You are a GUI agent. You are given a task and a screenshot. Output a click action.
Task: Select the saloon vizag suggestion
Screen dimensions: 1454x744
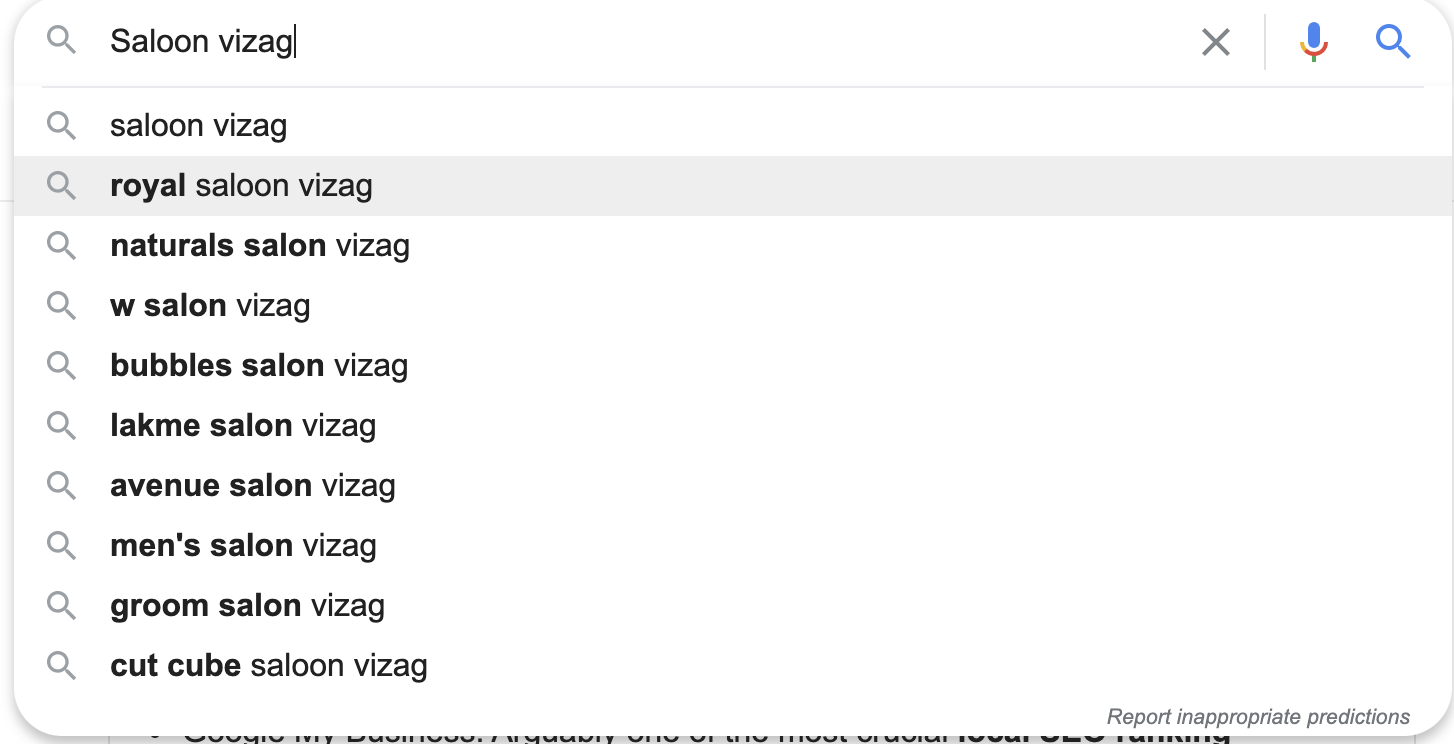[x=733, y=126]
